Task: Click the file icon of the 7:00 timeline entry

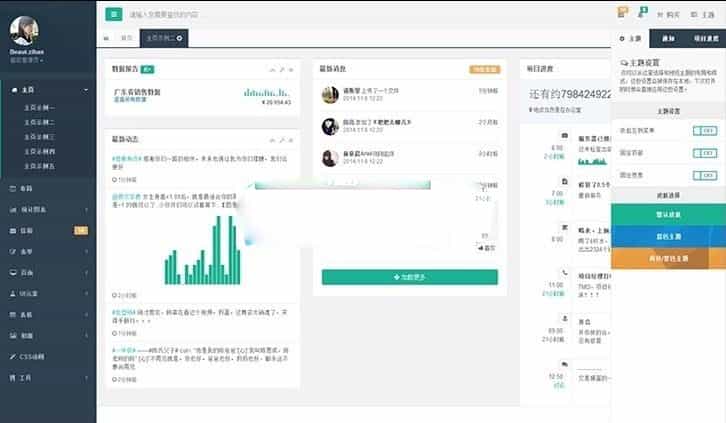Action: [564, 181]
